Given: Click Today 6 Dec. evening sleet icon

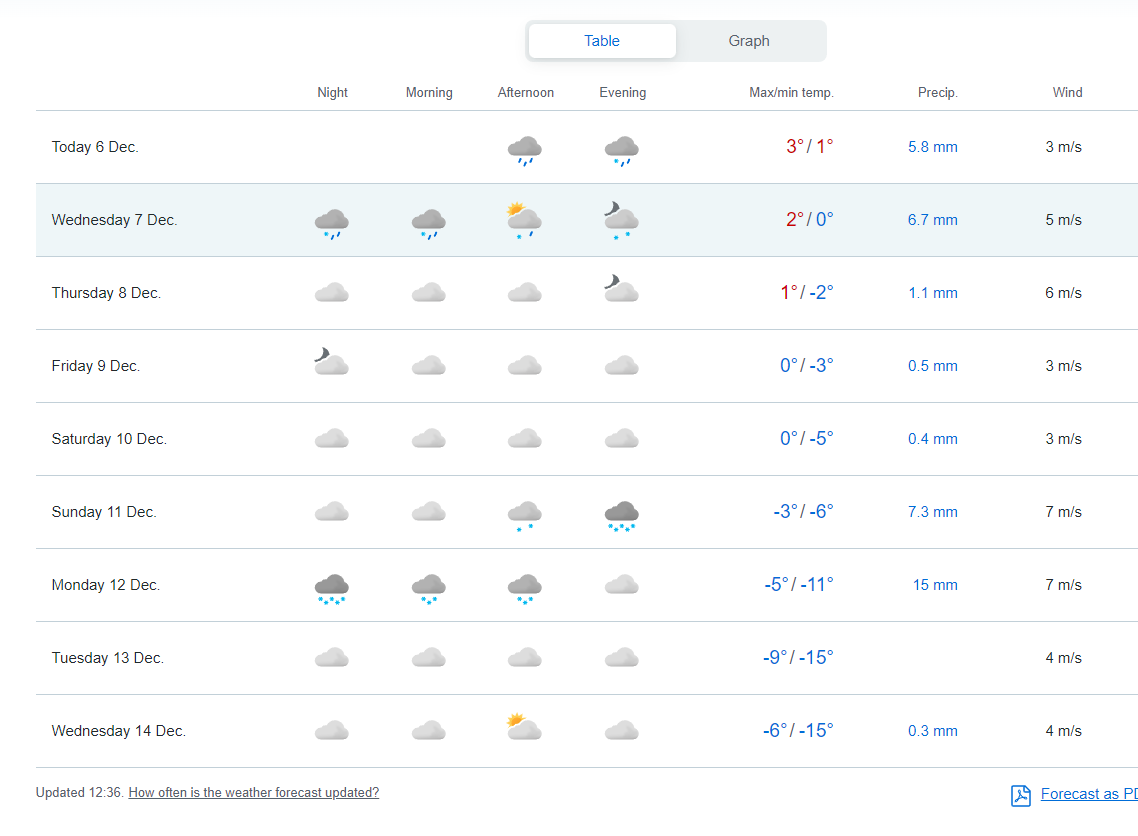Looking at the screenshot, I should click(x=621, y=149).
